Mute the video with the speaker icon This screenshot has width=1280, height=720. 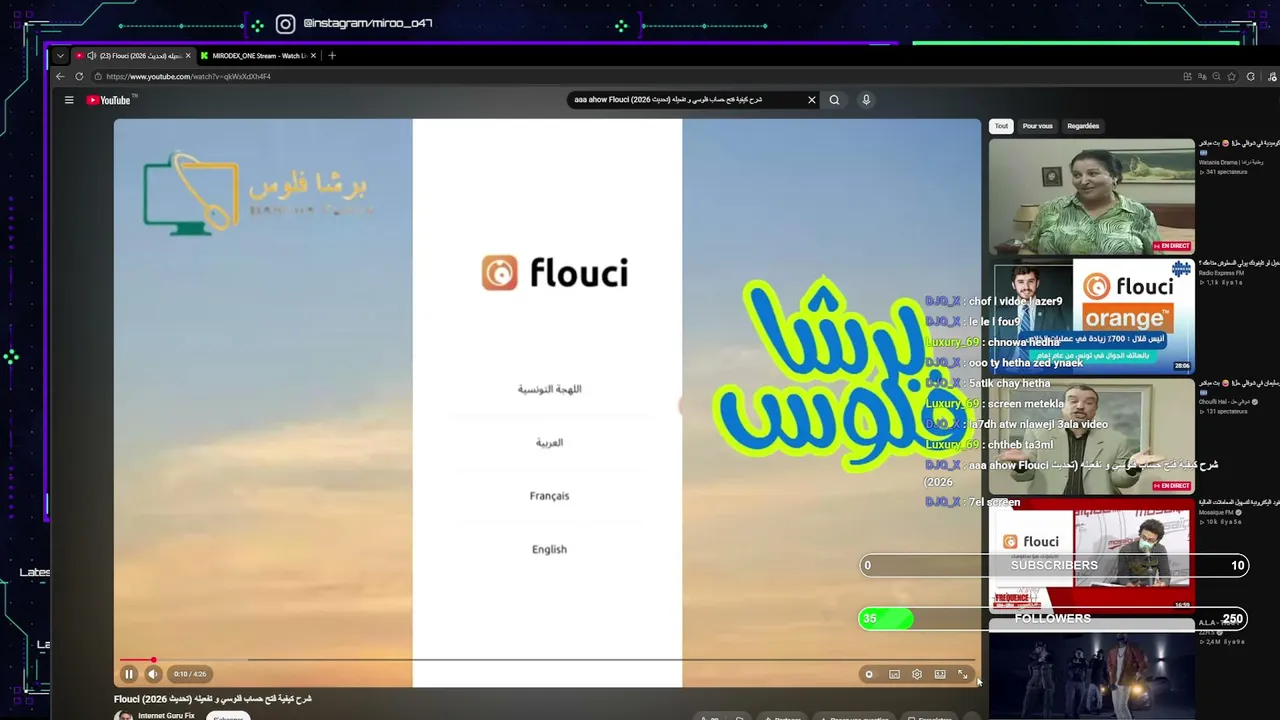click(153, 674)
